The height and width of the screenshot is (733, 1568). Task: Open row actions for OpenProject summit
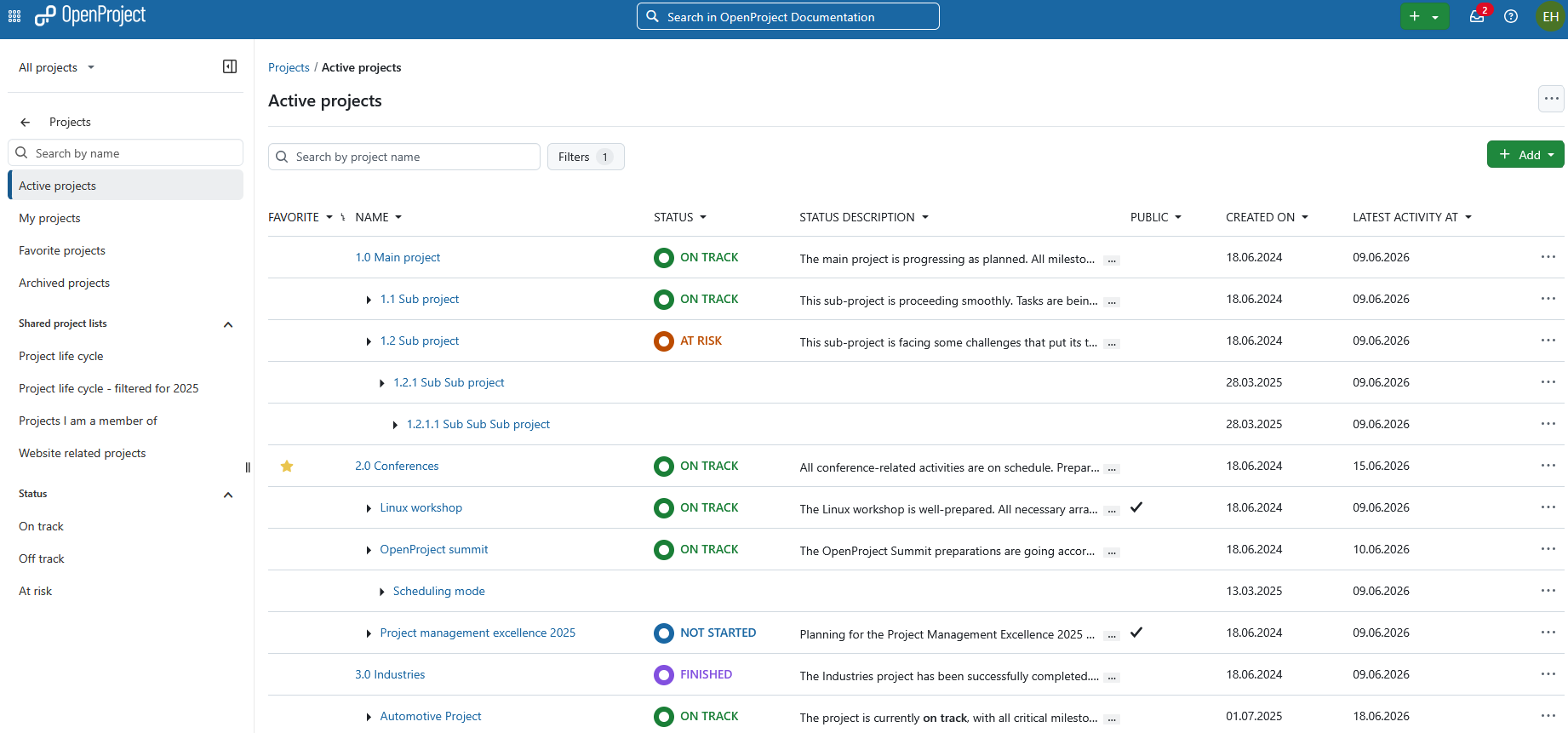pyautogui.click(x=1548, y=549)
